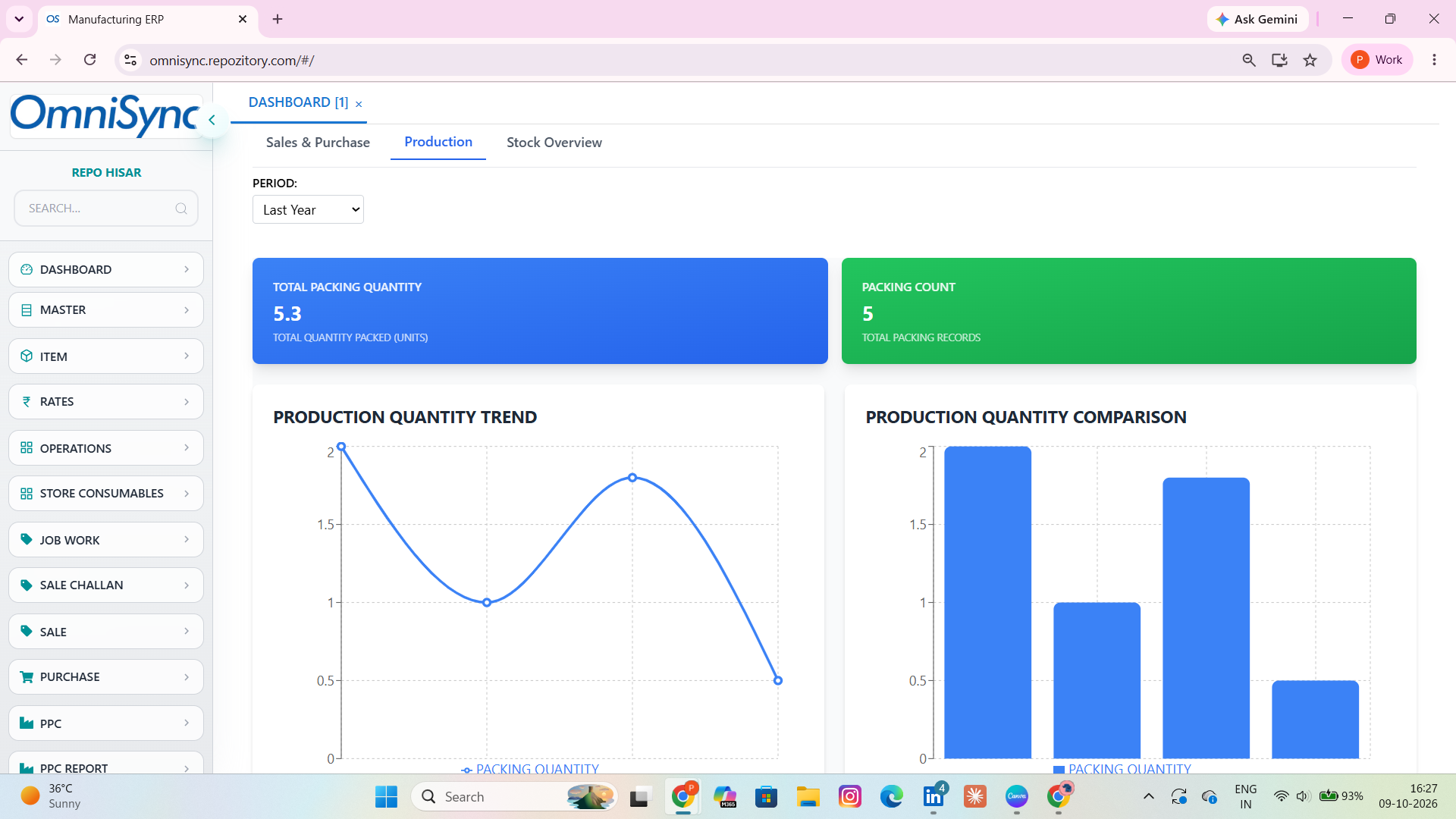Click the Packing Count card
This screenshot has height=819, width=1456.
pos(1129,311)
